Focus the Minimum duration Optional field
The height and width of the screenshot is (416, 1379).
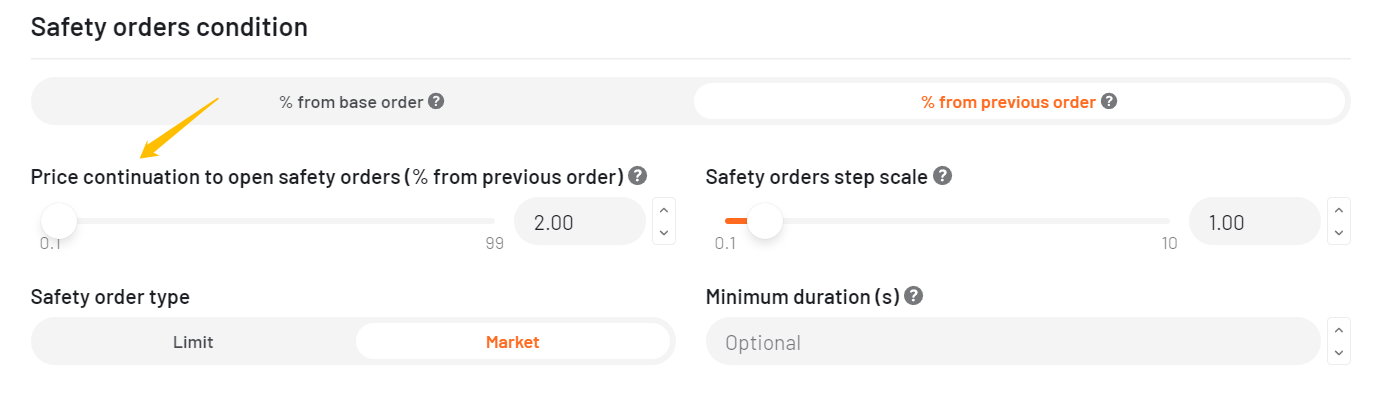[1013, 342]
